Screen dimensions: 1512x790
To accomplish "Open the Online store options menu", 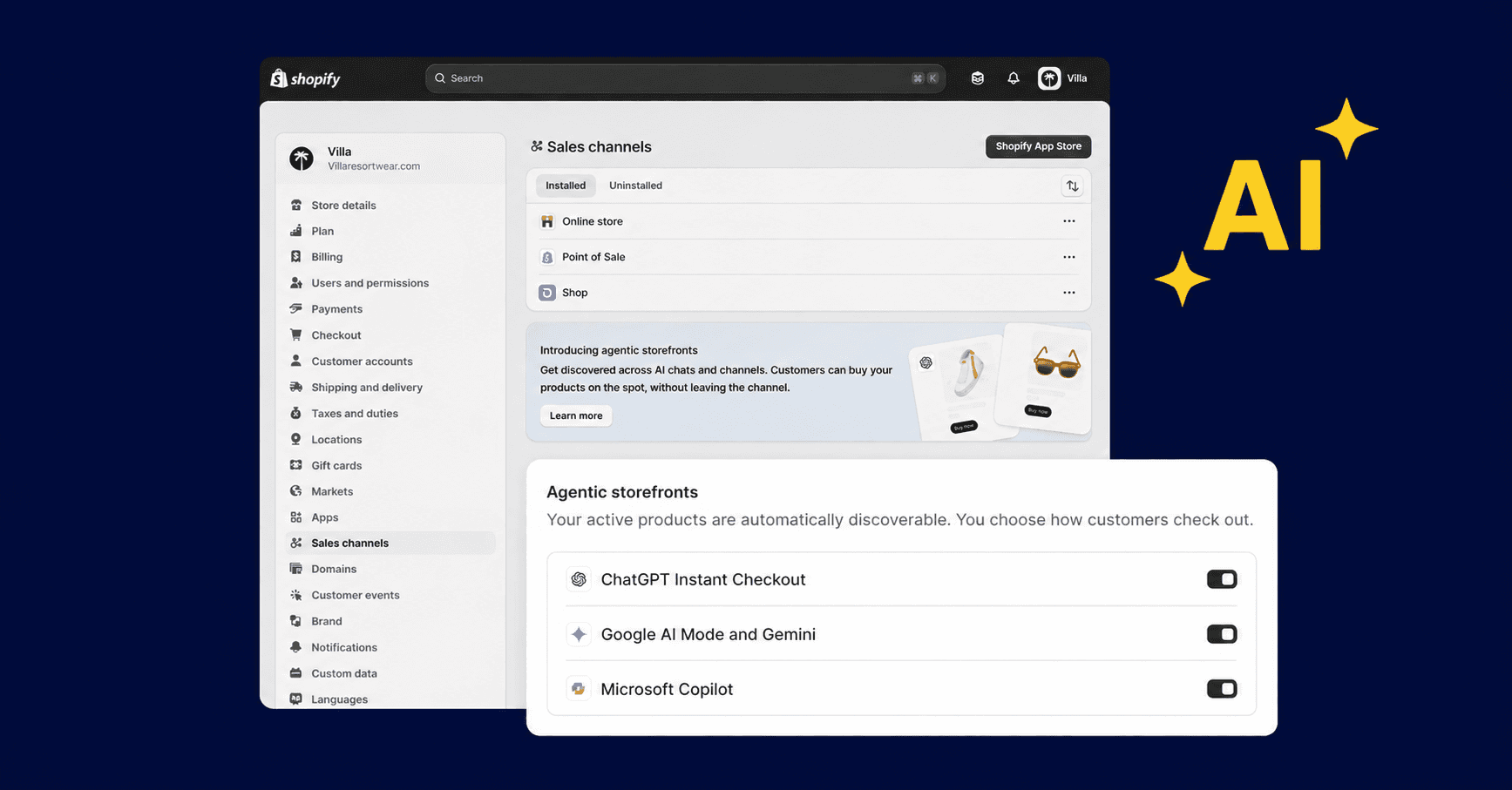I will 1069,221.
